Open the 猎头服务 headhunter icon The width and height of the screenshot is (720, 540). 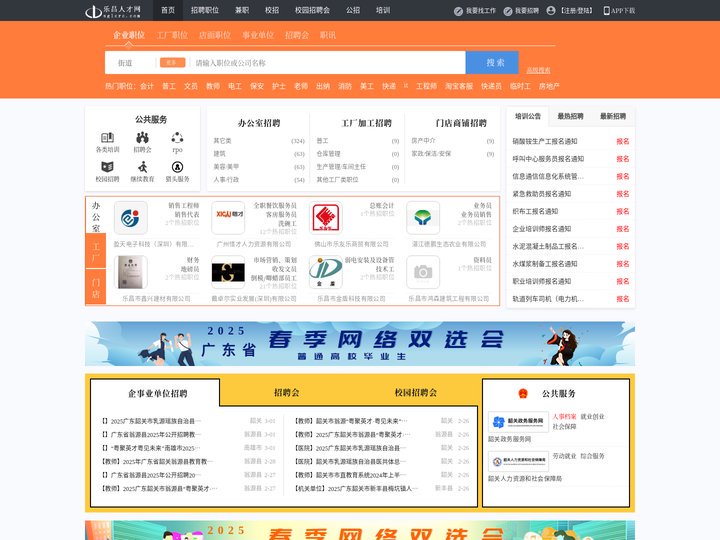pyautogui.click(x=177, y=167)
